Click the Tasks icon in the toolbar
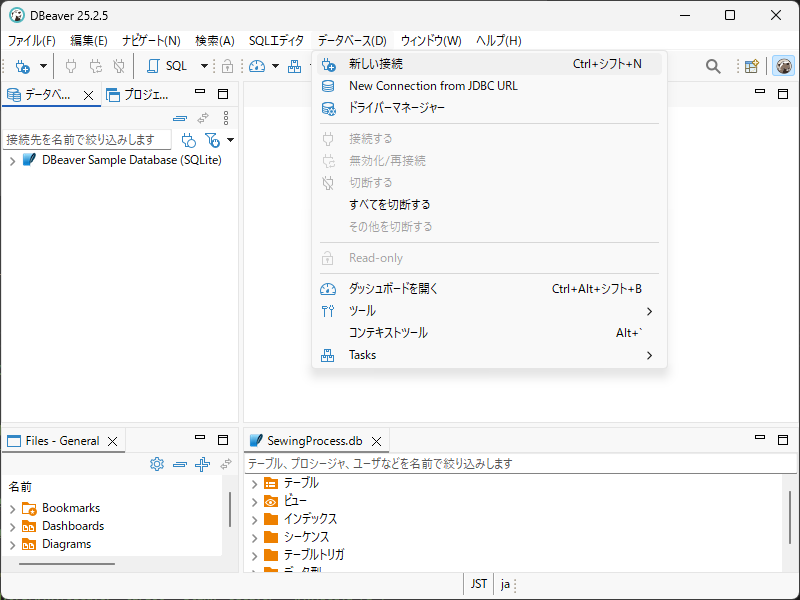800x600 pixels. 294,66
